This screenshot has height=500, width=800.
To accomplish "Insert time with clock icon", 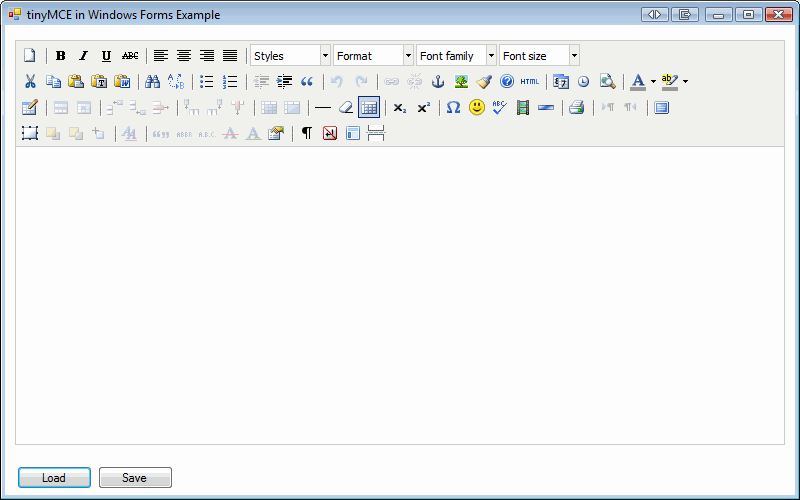I will coord(584,81).
